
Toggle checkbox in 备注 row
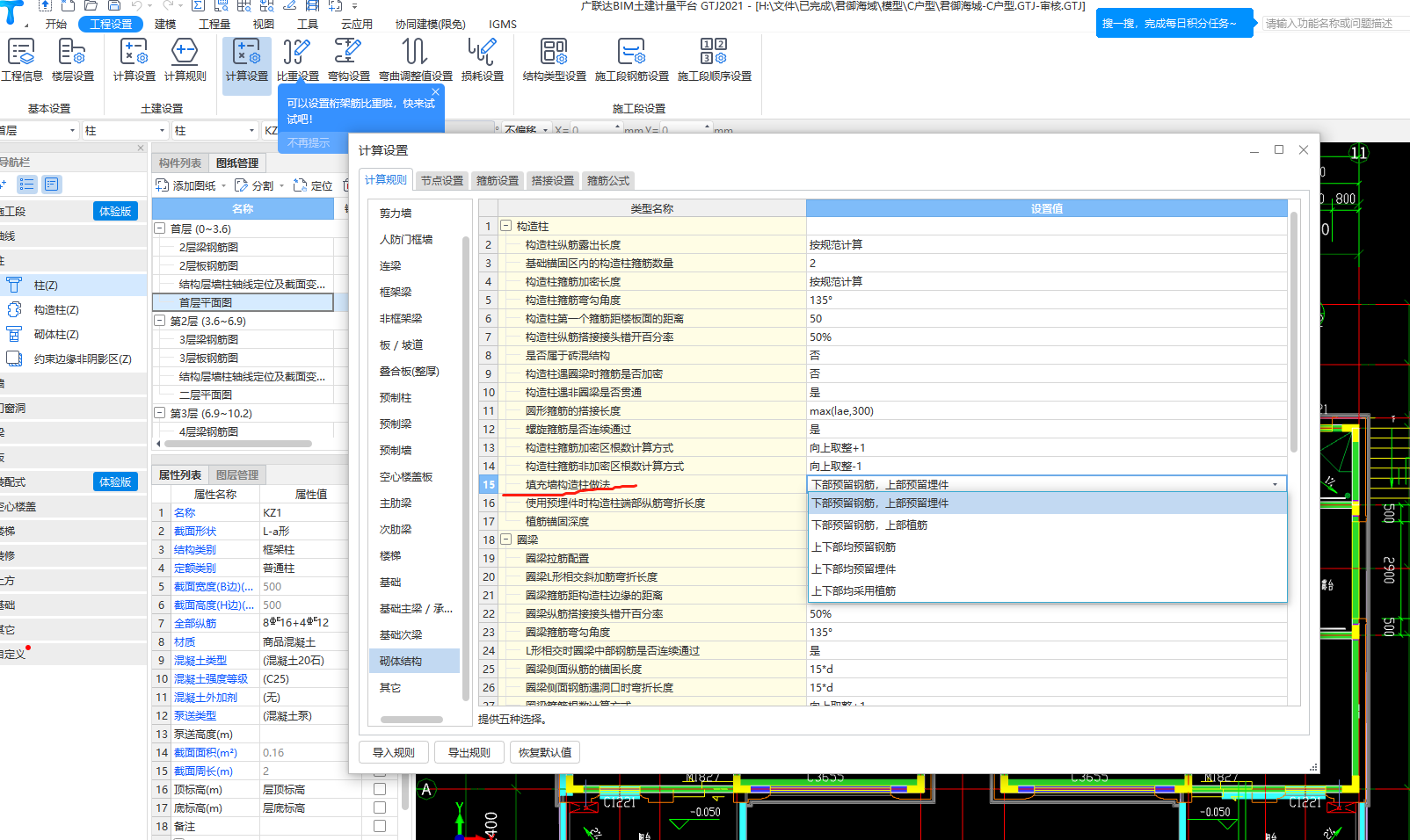pyautogui.click(x=380, y=826)
